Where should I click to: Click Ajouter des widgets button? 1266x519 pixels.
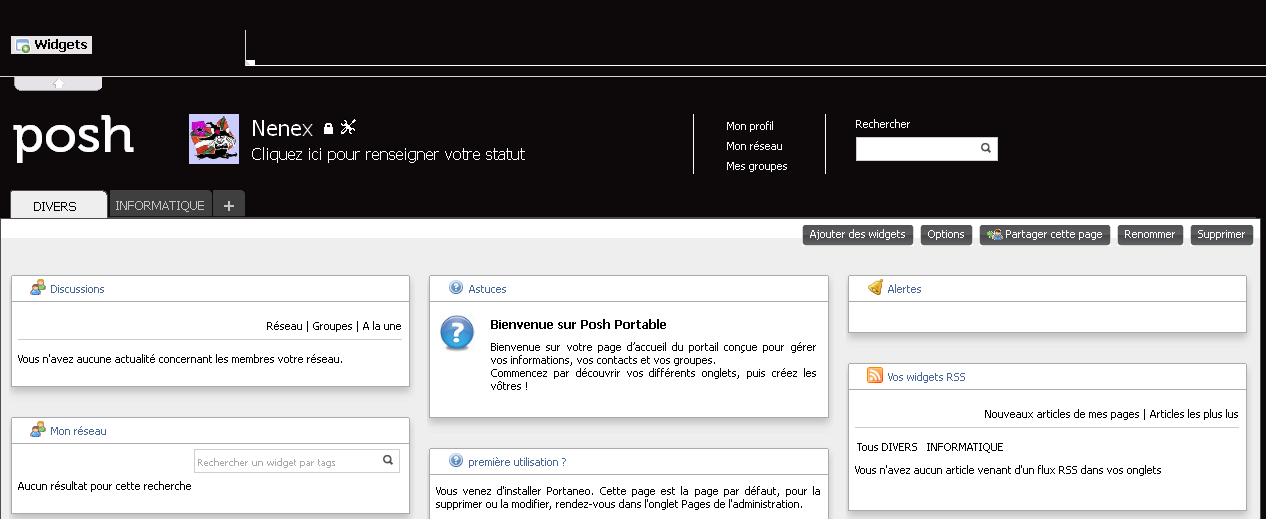point(858,234)
